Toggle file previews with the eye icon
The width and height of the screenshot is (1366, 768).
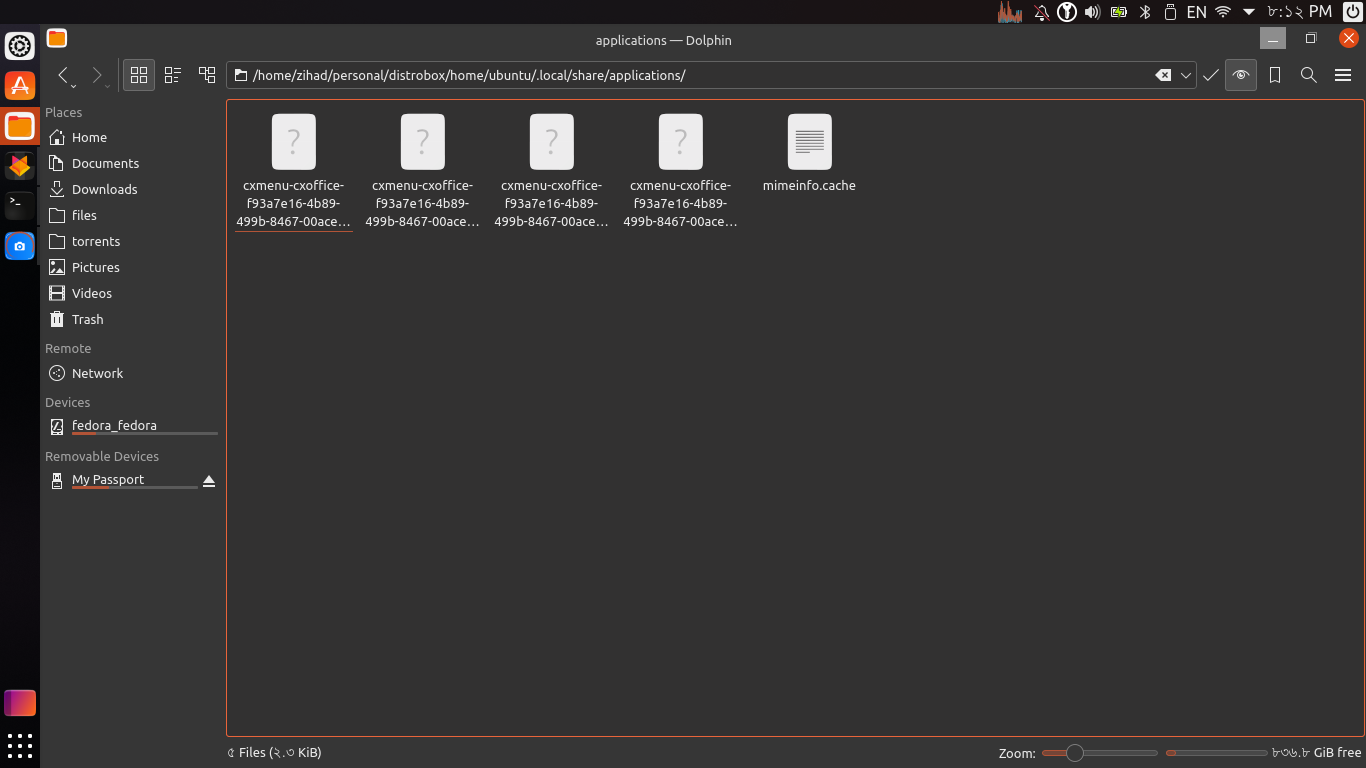1241,75
